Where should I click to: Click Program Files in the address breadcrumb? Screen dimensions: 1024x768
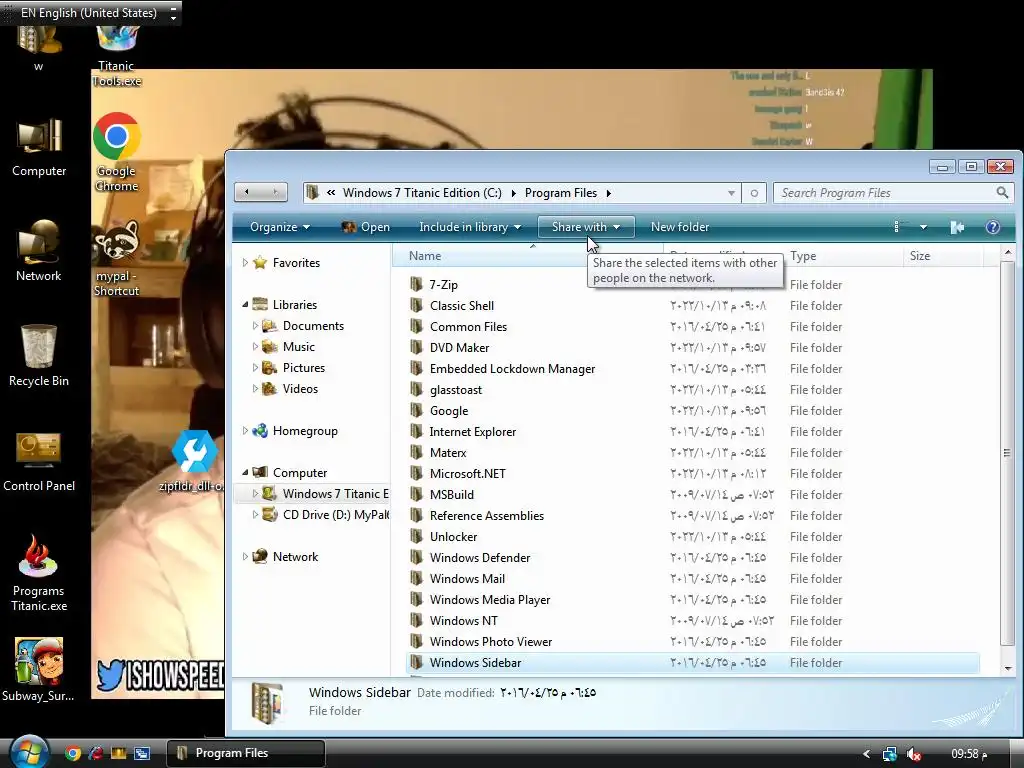point(561,193)
